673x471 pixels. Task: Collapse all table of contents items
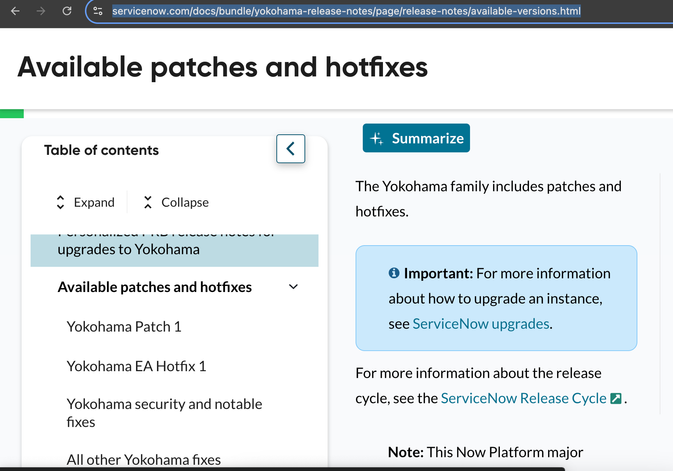tap(176, 202)
